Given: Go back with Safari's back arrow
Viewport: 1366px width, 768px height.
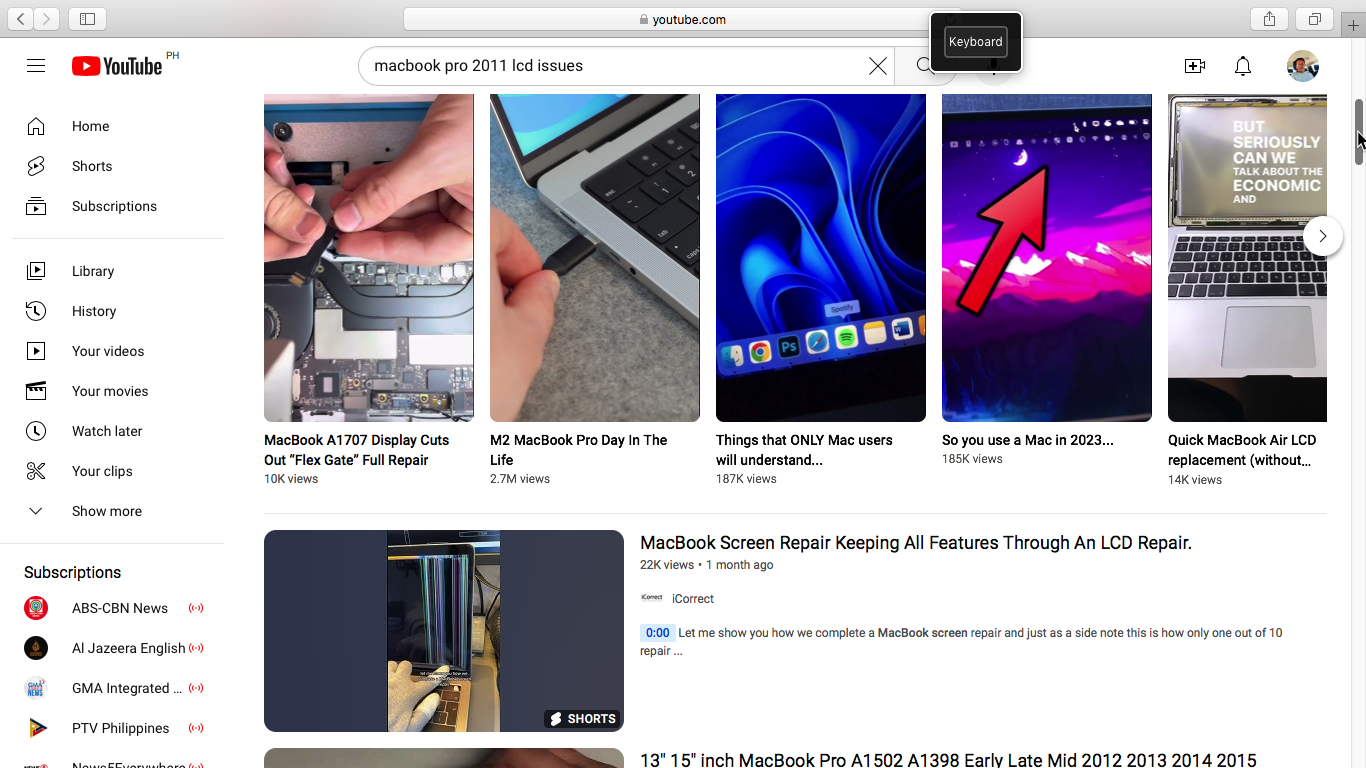Looking at the screenshot, I should (x=20, y=19).
